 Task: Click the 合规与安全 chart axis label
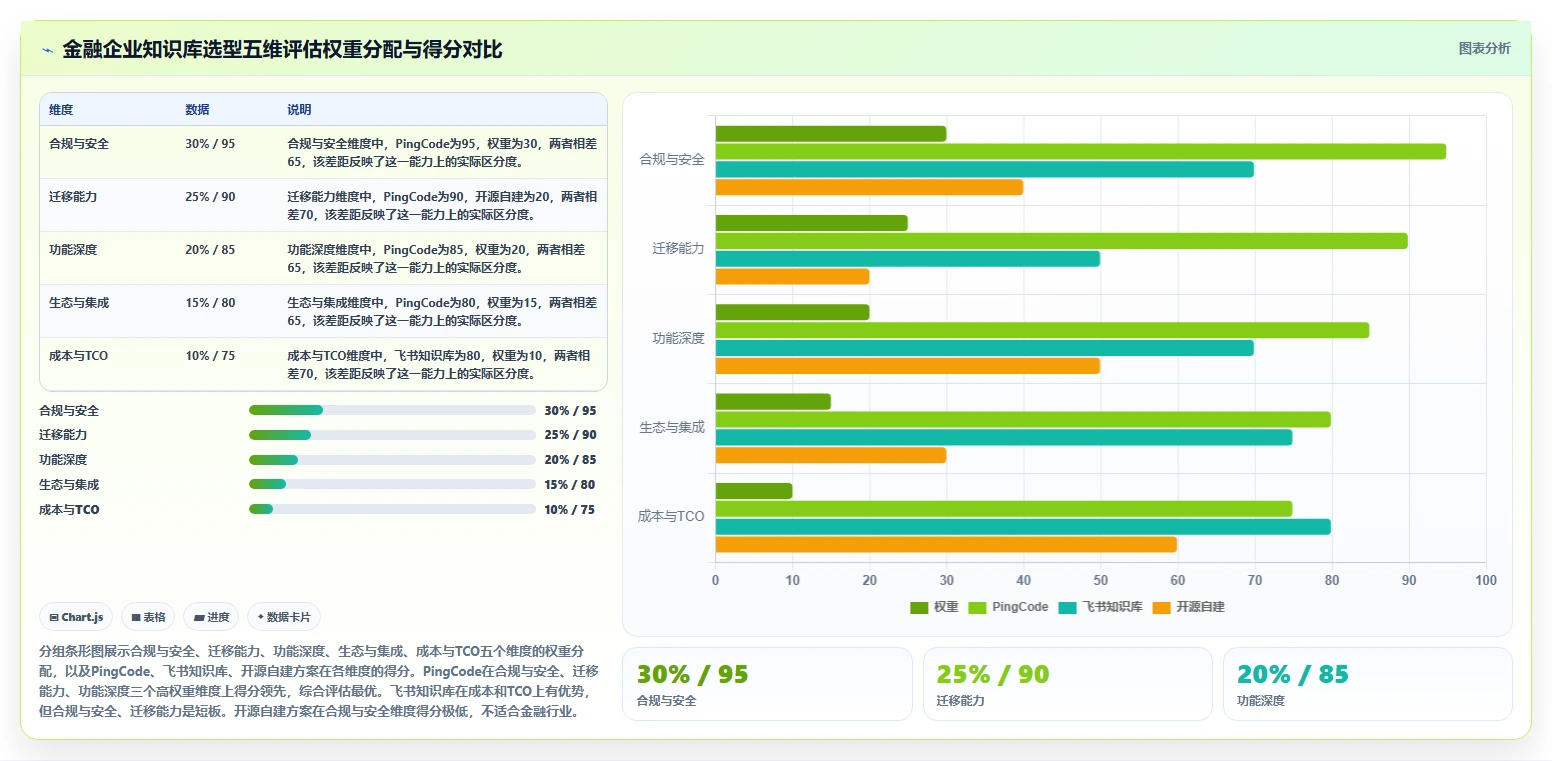click(672, 160)
